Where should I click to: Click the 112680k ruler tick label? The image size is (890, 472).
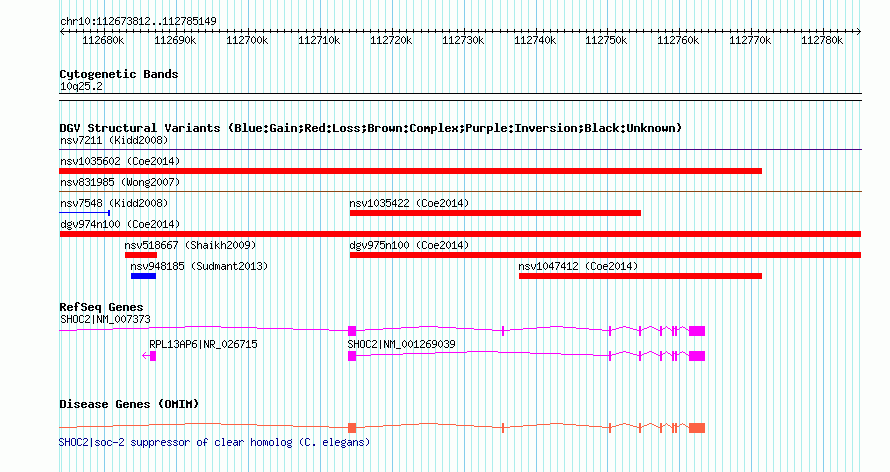tap(103, 40)
